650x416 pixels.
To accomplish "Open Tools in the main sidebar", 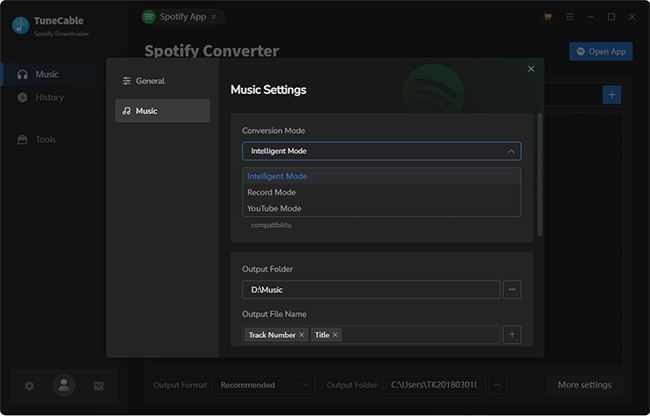I will coord(54,140).
